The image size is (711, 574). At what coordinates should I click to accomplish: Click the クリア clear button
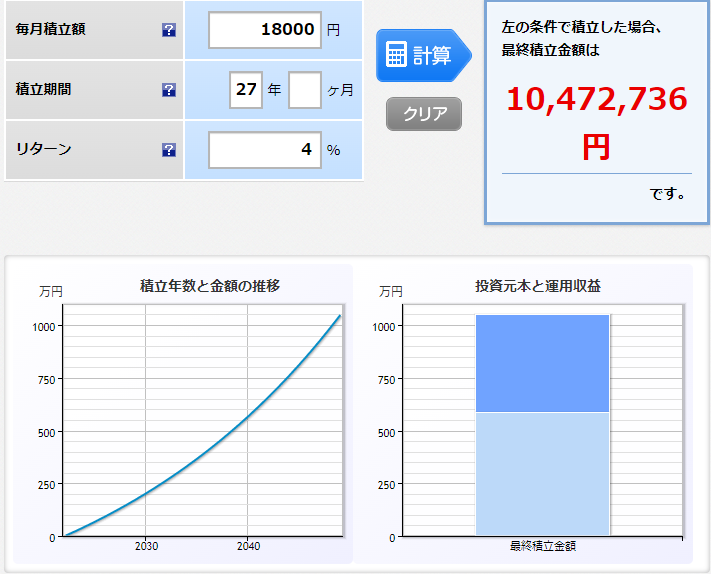click(424, 113)
